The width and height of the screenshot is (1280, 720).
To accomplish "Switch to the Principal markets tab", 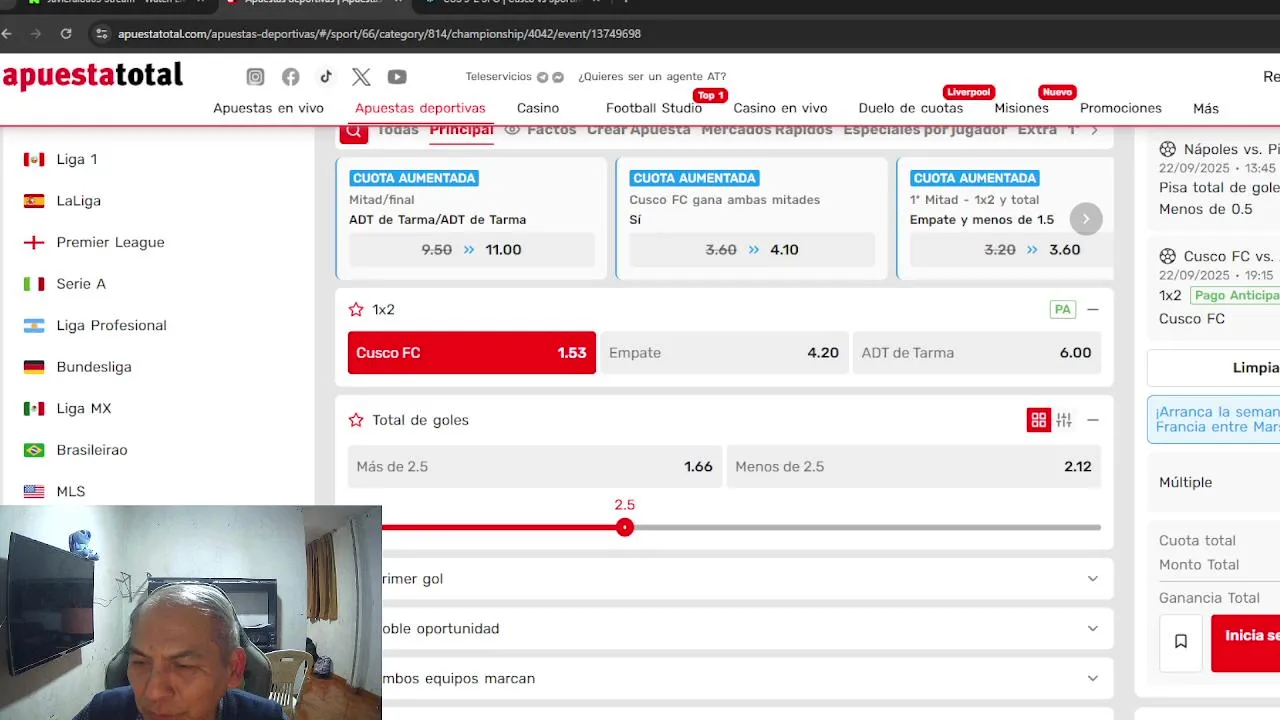I will click(462, 131).
